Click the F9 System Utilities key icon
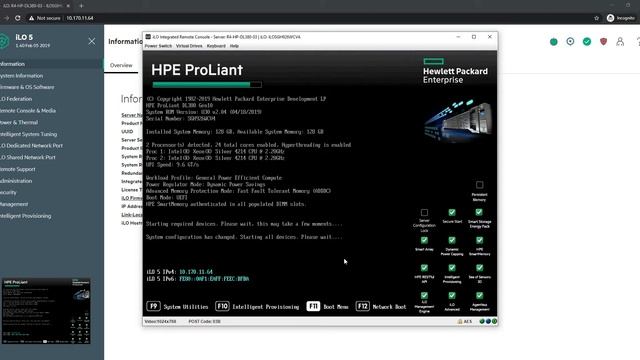The image size is (640, 360). click(153, 306)
